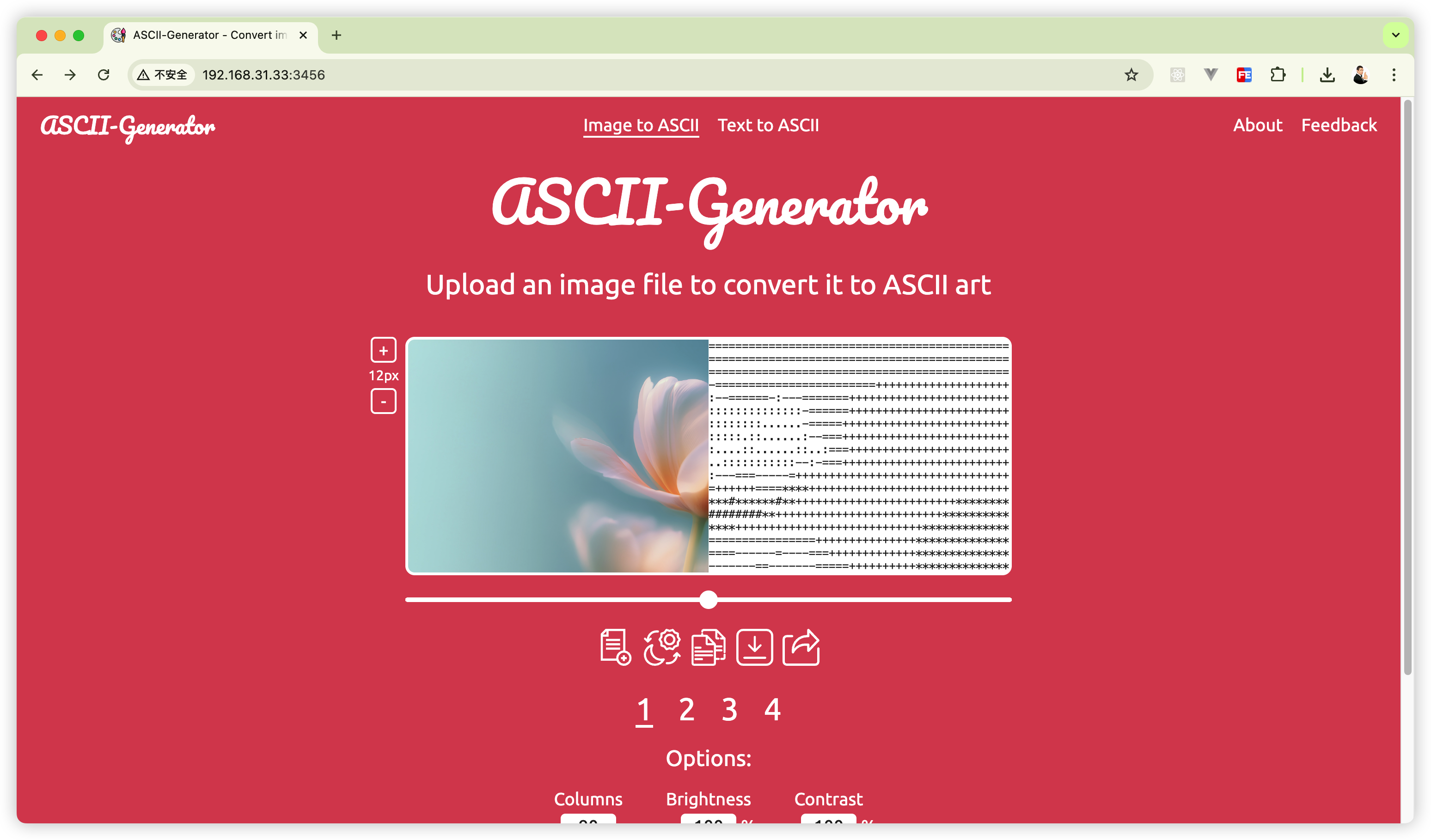The height and width of the screenshot is (840, 1431).
Task: Click the share icon below the preview
Action: [x=801, y=647]
